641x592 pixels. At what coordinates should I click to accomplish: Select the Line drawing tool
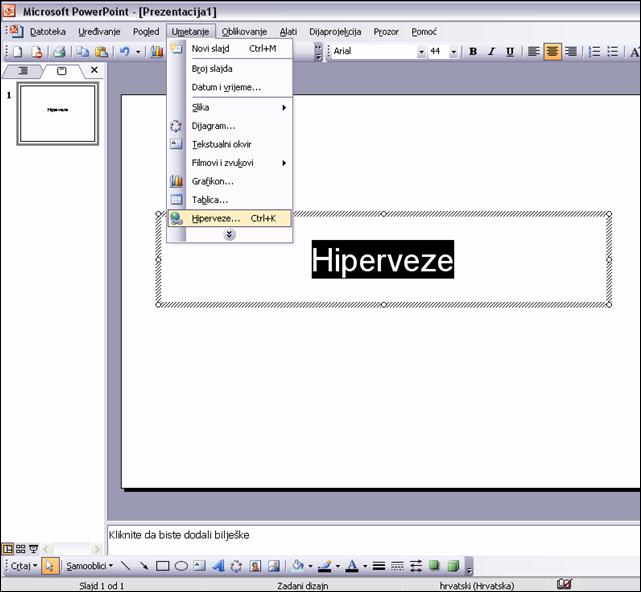[126, 566]
